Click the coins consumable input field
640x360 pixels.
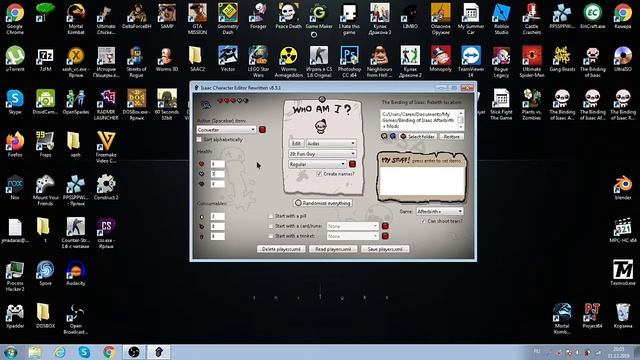pyautogui.click(x=218, y=216)
